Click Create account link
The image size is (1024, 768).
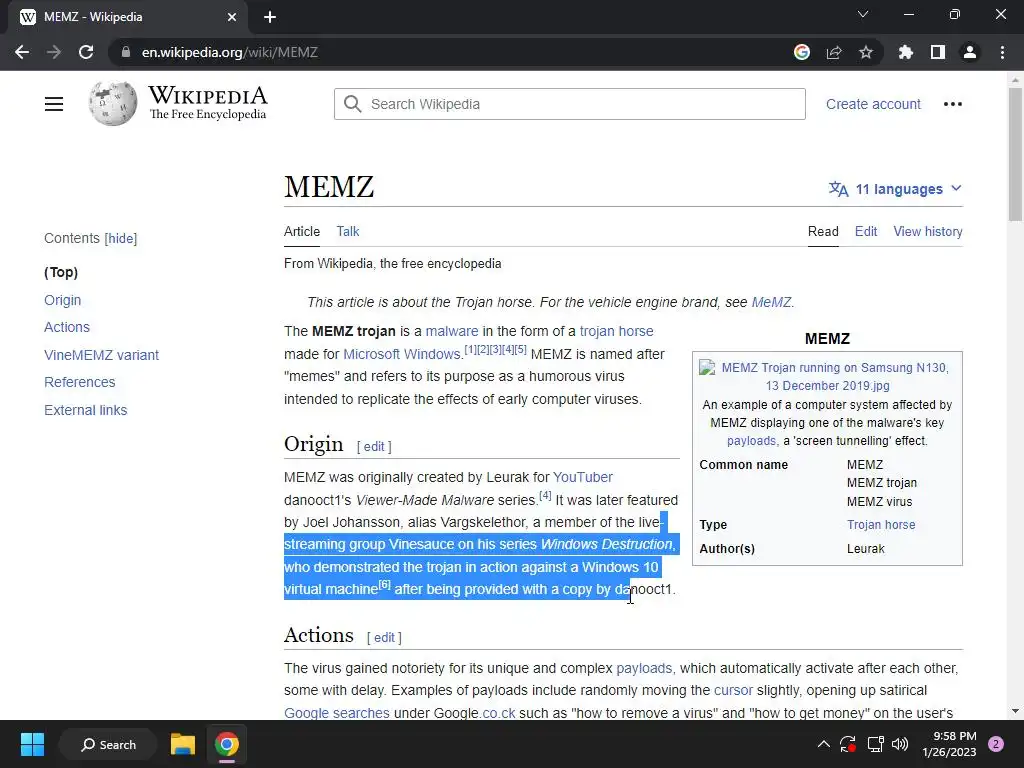[873, 104]
